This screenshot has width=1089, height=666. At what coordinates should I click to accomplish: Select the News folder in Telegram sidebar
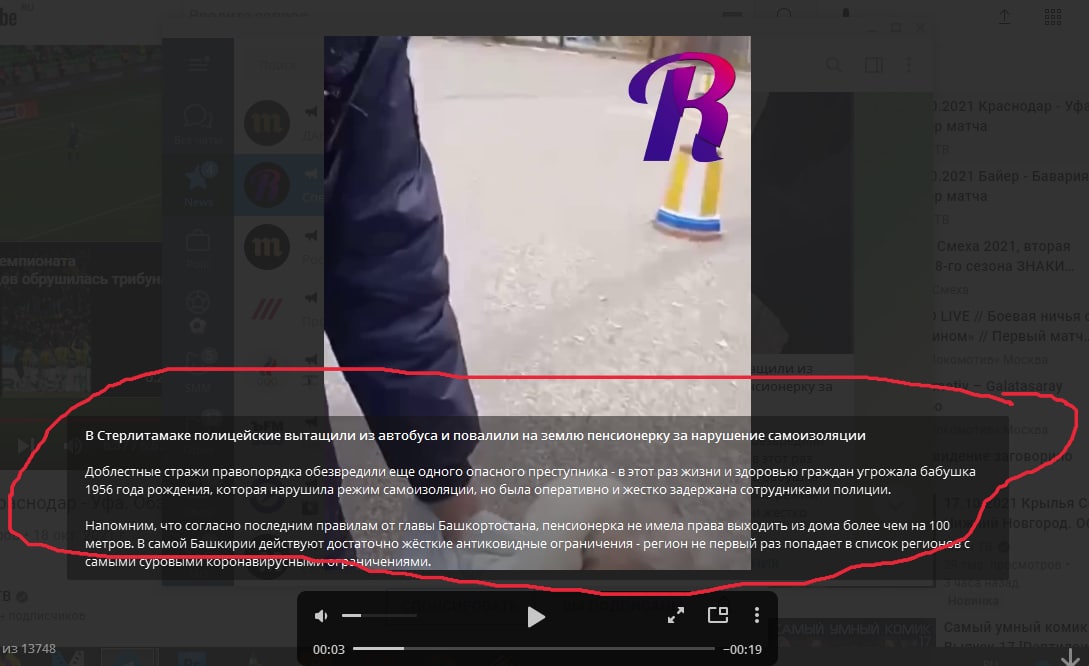(x=199, y=185)
